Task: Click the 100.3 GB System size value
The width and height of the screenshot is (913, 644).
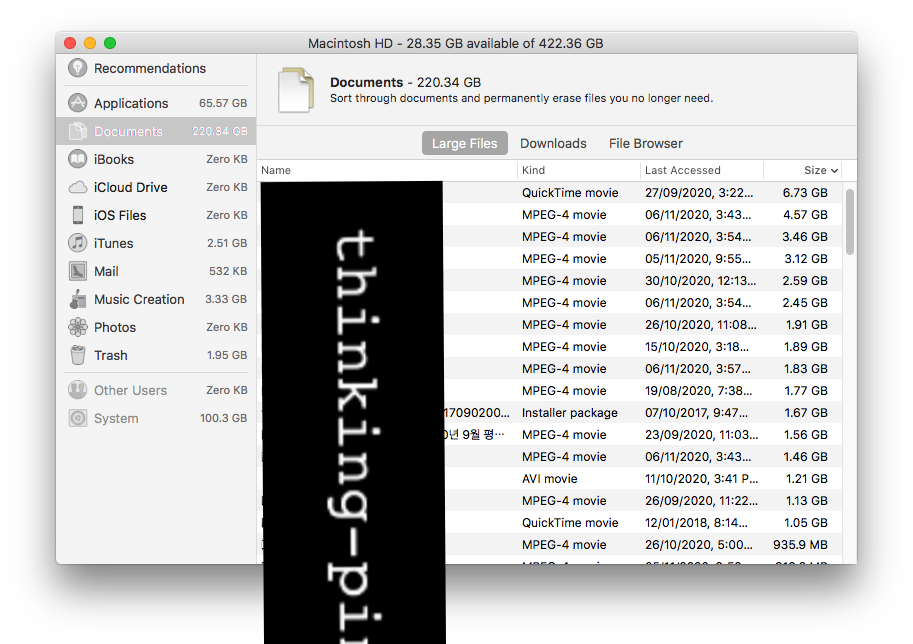Action: tap(223, 418)
